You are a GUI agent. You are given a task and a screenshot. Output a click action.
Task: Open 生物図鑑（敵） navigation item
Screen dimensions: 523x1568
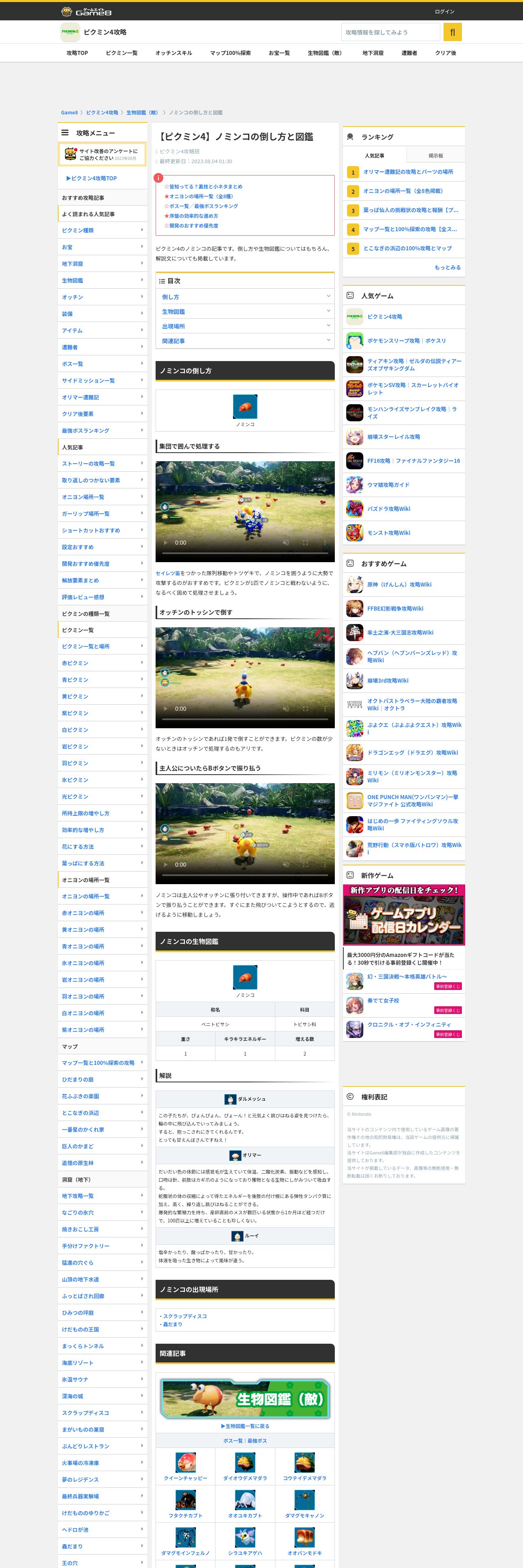coord(325,53)
